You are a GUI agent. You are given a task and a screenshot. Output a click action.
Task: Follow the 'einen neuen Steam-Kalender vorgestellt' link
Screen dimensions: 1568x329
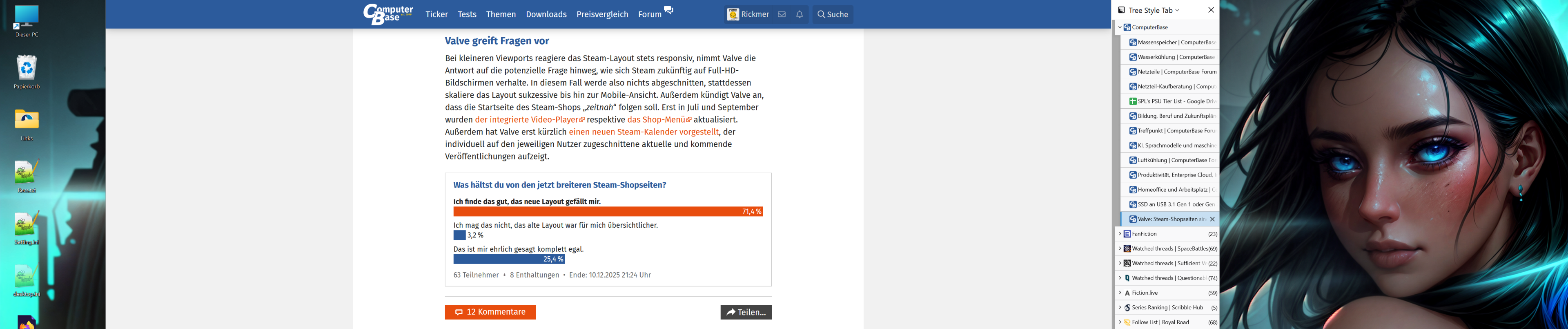(644, 132)
